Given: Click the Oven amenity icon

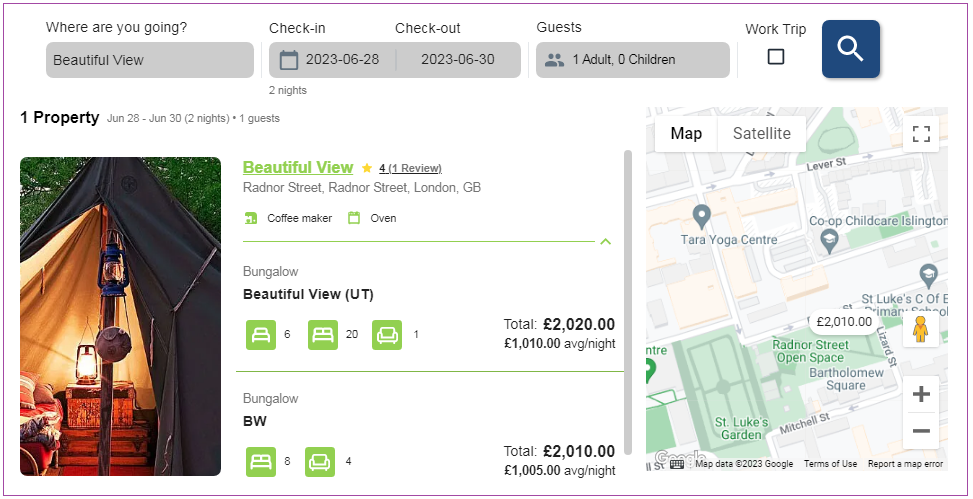Looking at the screenshot, I should (x=354, y=218).
